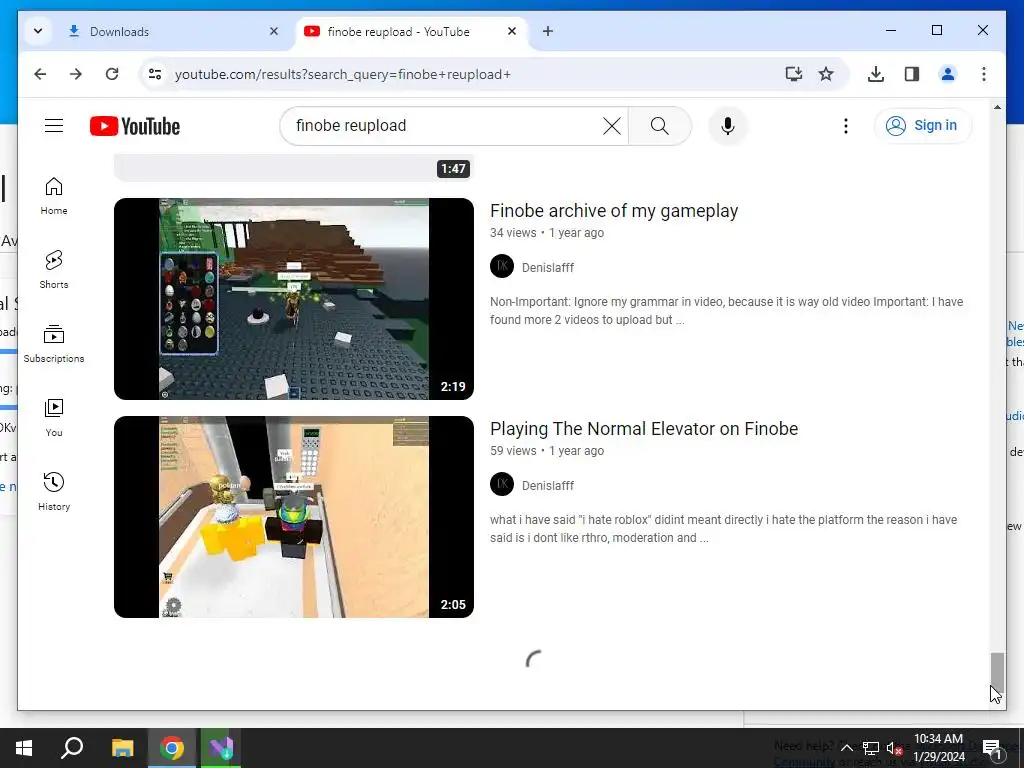Close the finobe reupload YouTube tab
1024x768 pixels.
click(x=512, y=31)
